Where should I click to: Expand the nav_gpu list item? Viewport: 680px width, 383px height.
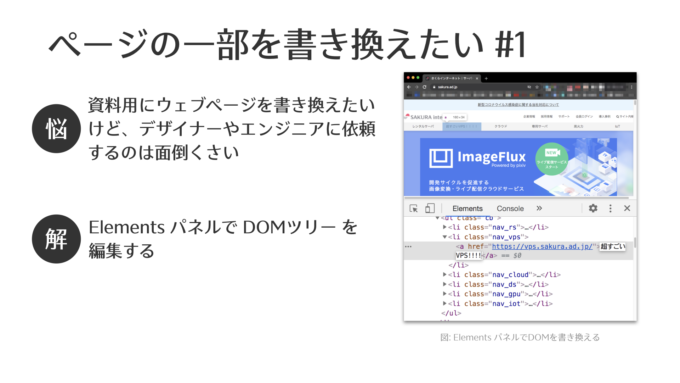point(445,294)
